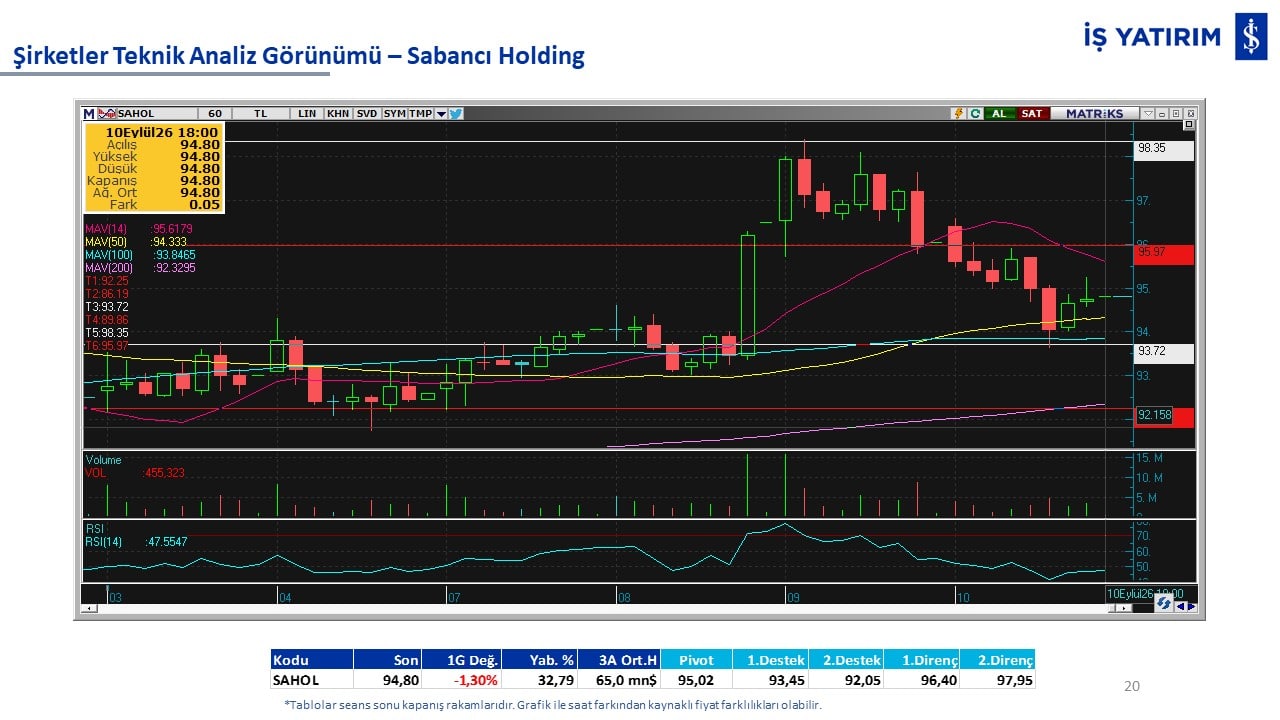
Task: Move chart left with blue left arrow
Action: coord(1181,606)
